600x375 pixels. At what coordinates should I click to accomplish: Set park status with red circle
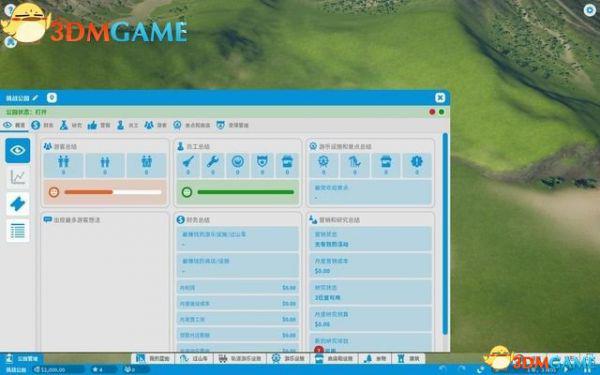[432, 112]
